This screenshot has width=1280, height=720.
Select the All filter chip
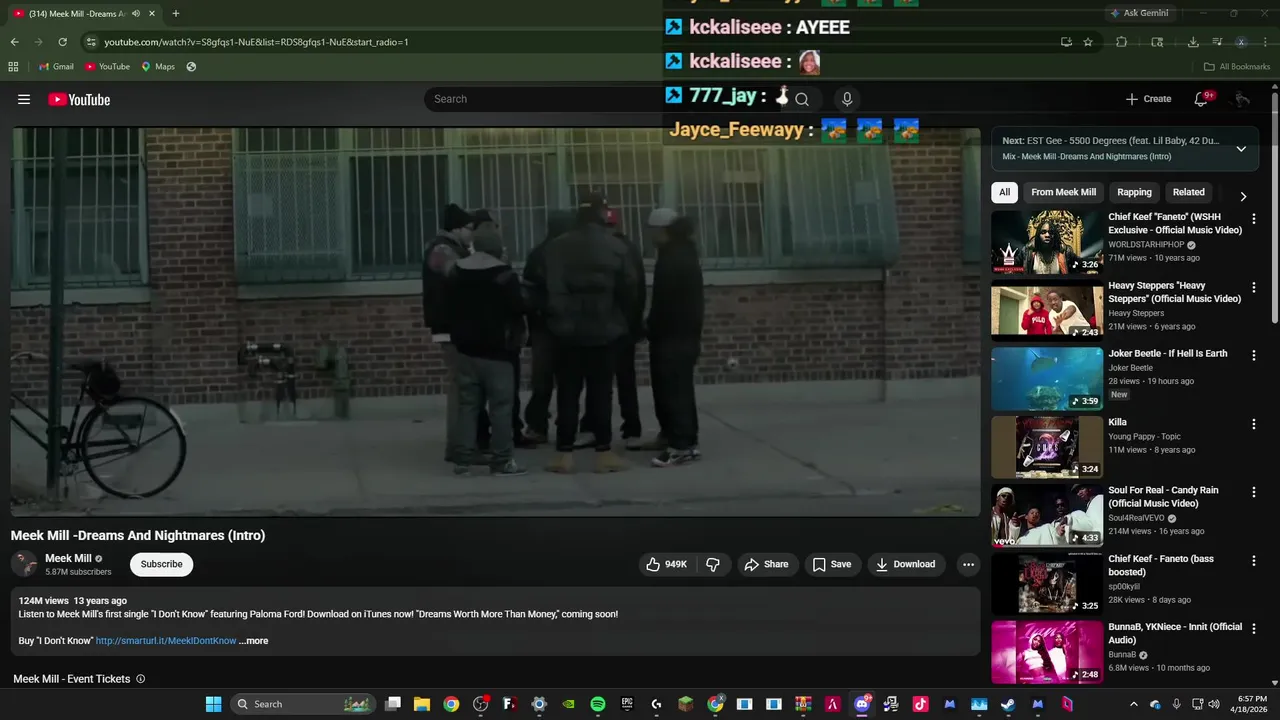point(1004,192)
